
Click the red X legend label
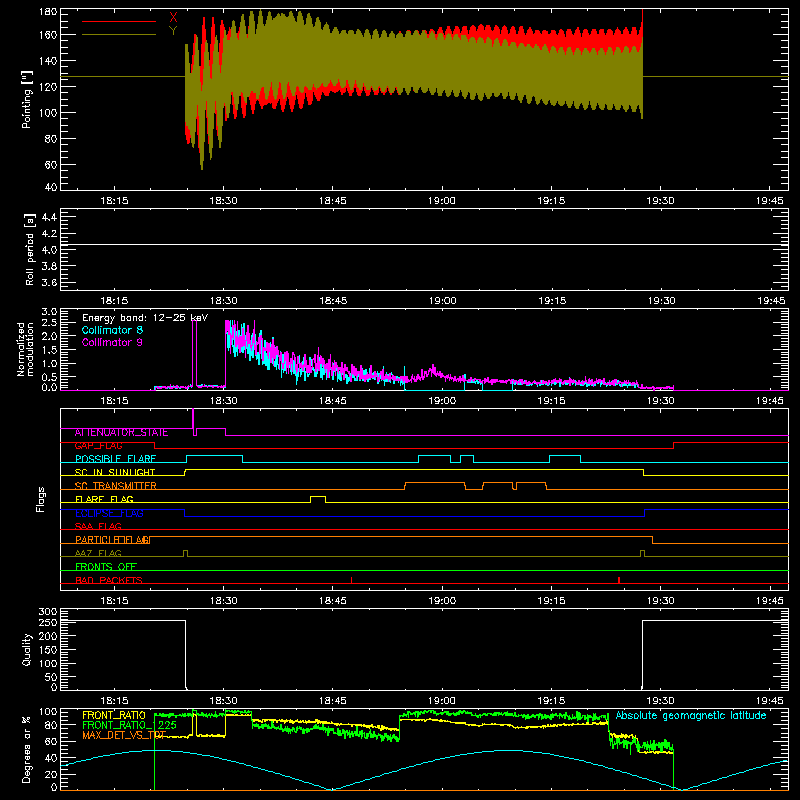pos(173,18)
